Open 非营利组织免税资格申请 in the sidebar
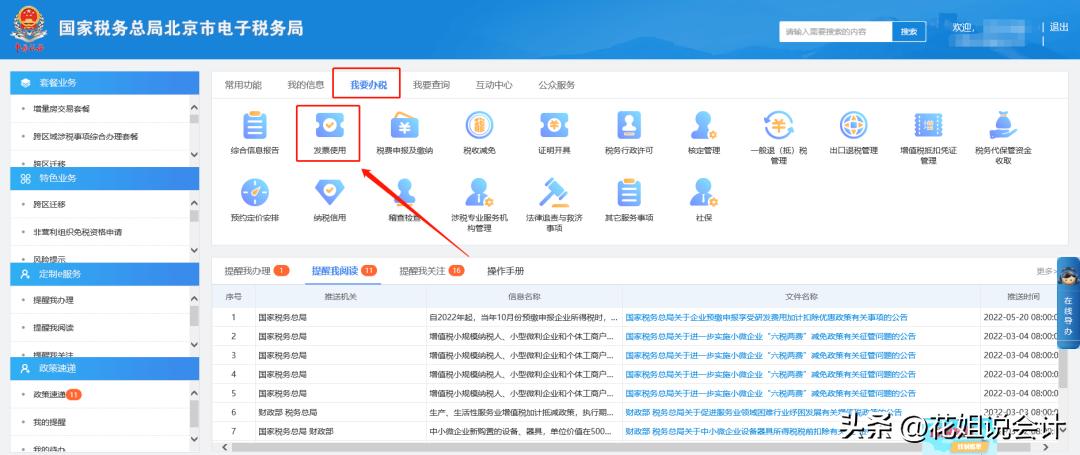 coord(78,232)
